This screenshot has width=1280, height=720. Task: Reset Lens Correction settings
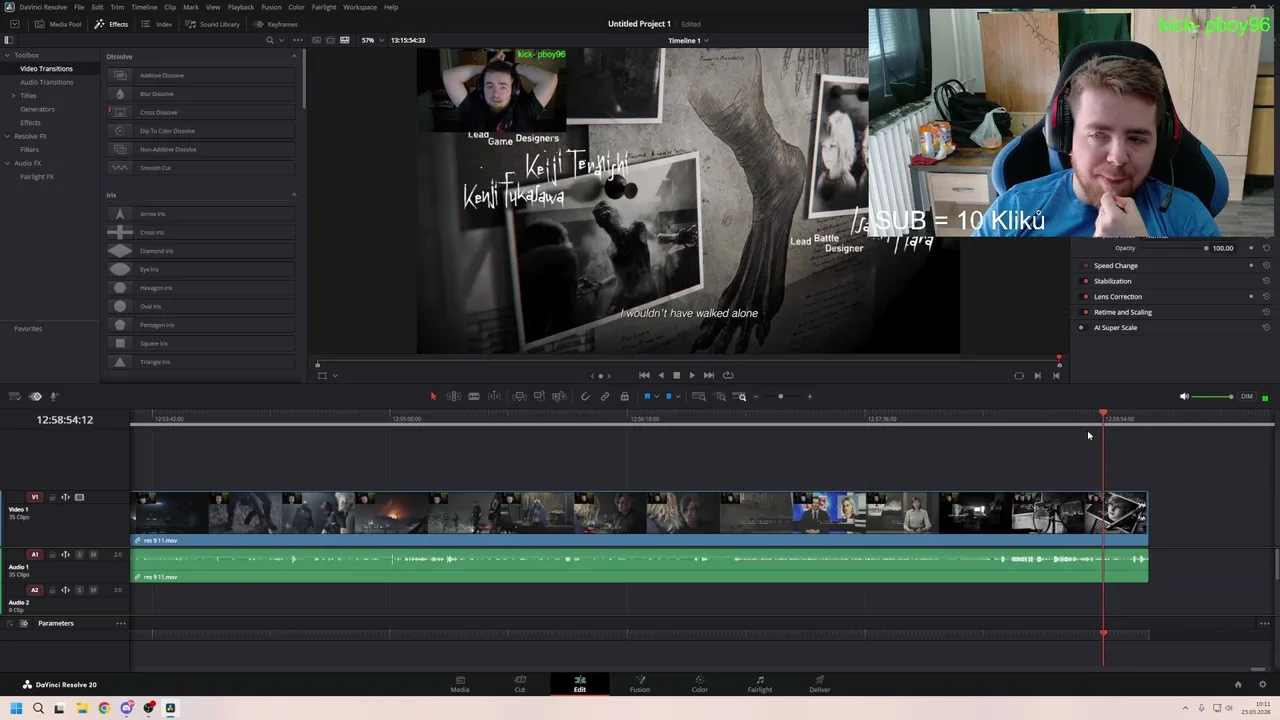click(1266, 297)
